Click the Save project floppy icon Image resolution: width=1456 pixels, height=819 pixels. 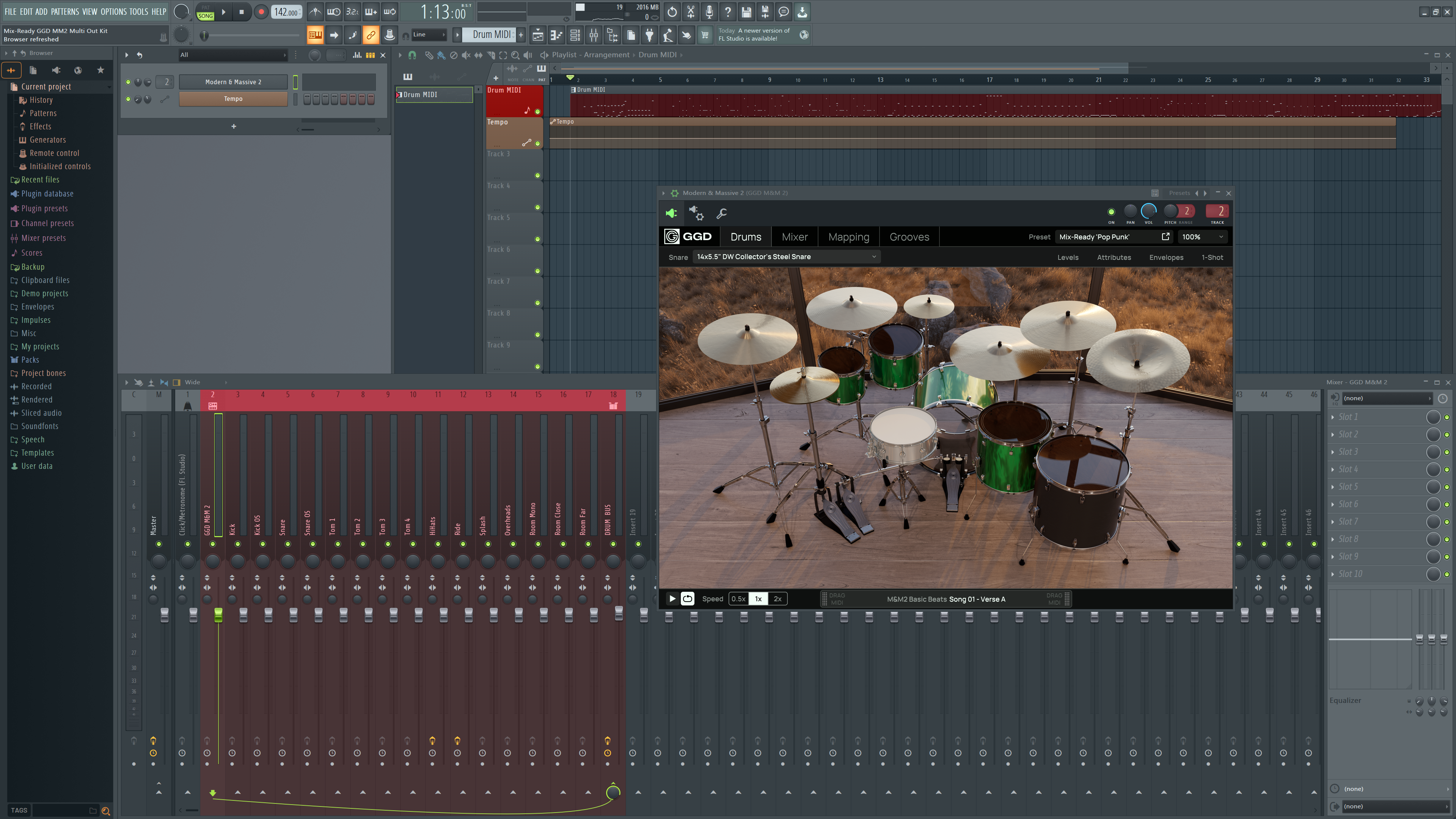tap(746, 11)
